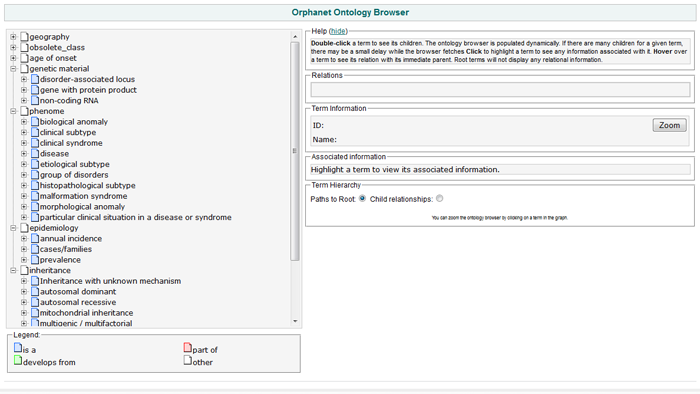
Task: Expand the age of onset node
Action: [13, 58]
